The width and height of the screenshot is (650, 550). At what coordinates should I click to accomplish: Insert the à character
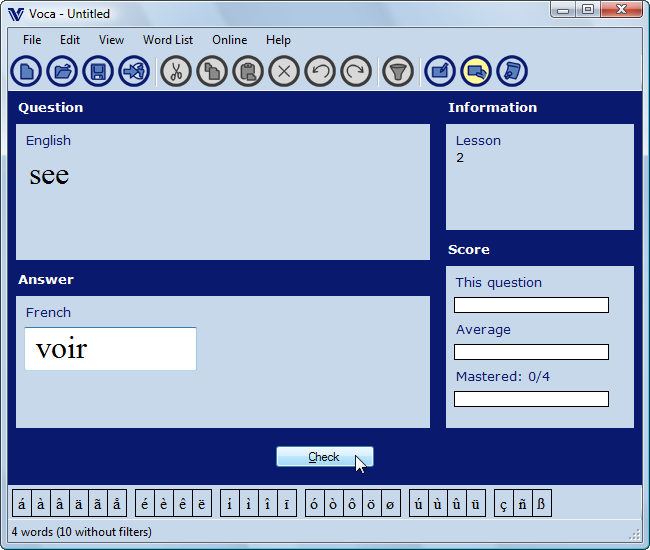pyautogui.click(x=41, y=504)
